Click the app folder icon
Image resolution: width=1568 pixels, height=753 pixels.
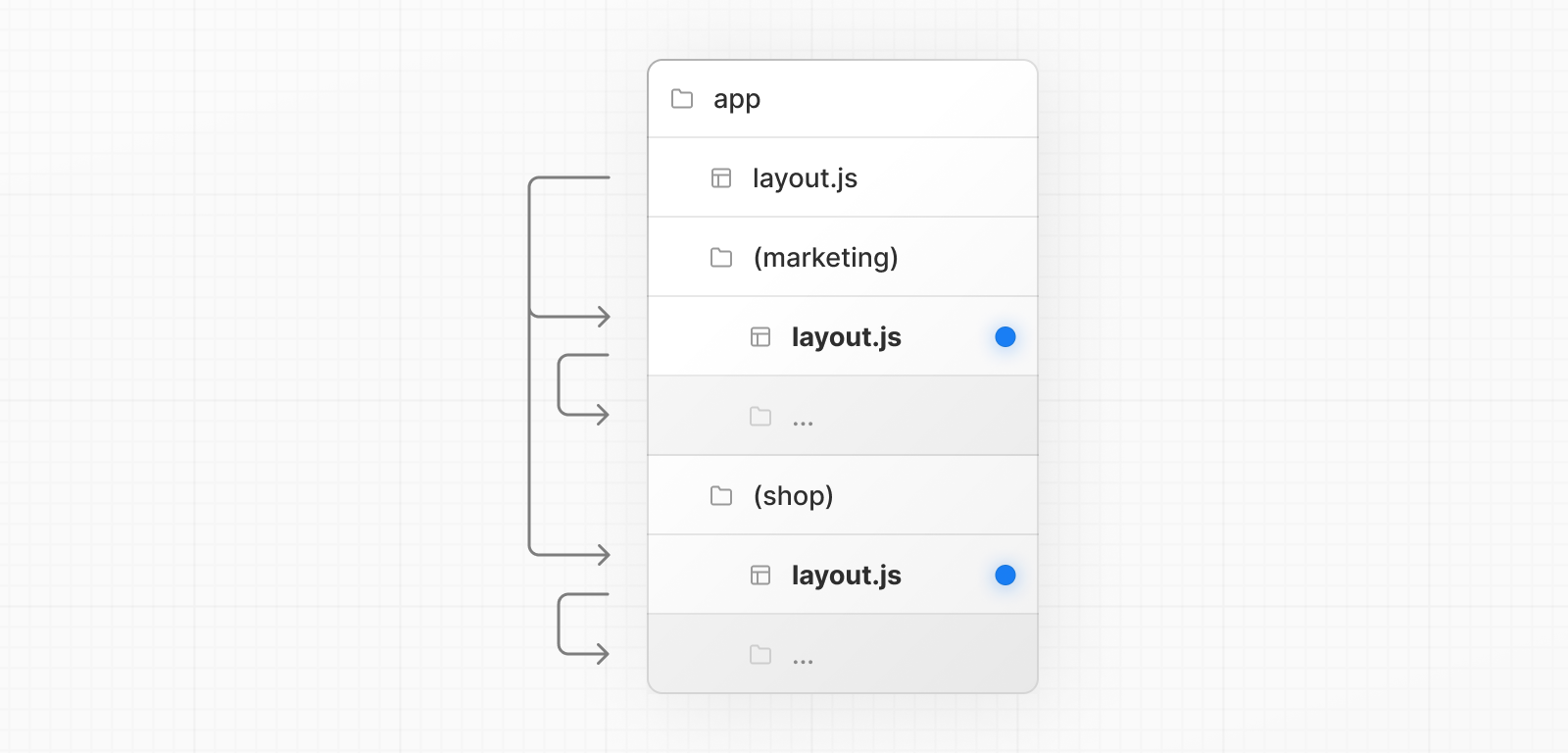click(x=682, y=99)
